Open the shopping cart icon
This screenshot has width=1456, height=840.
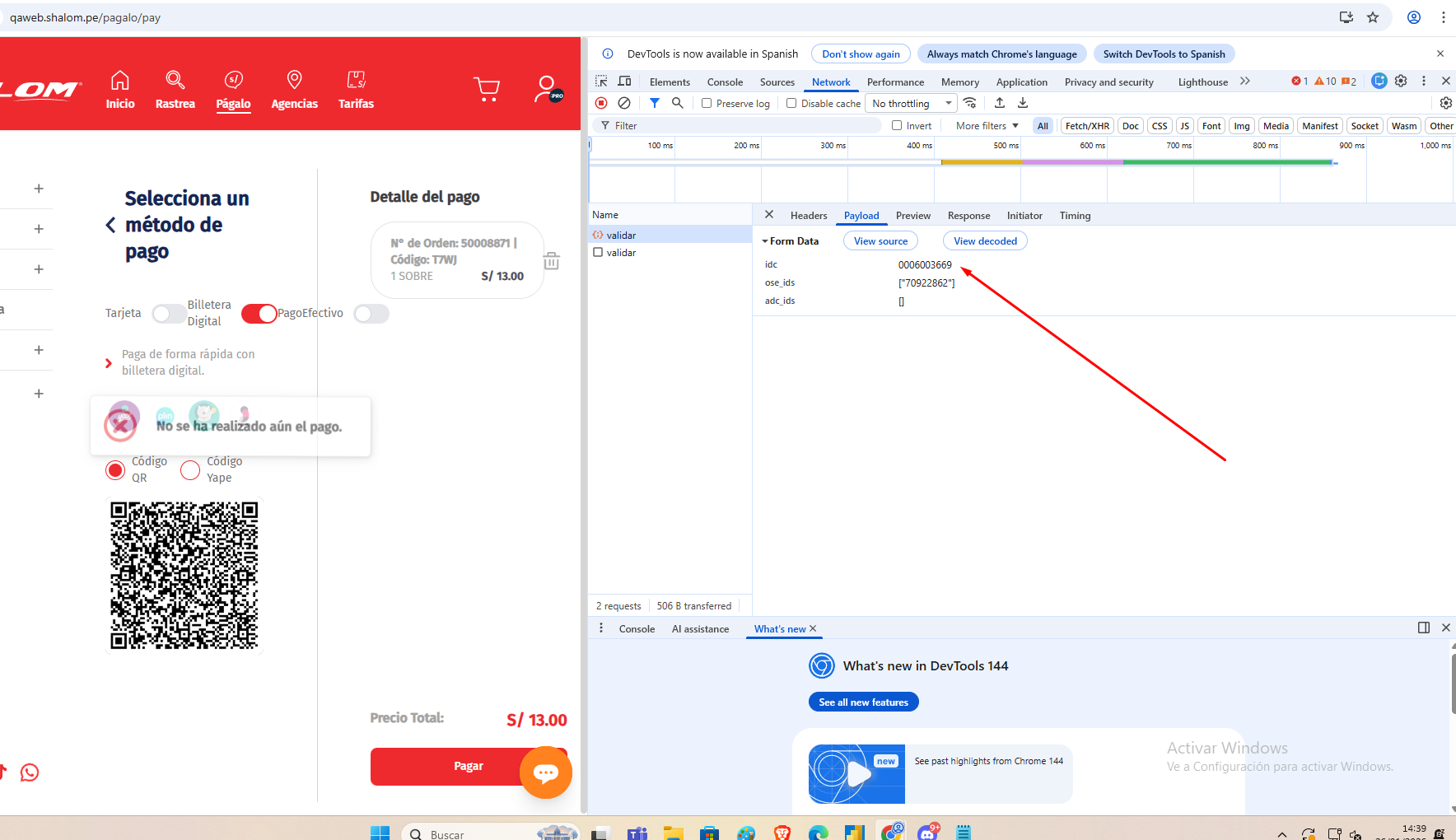[487, 89]
